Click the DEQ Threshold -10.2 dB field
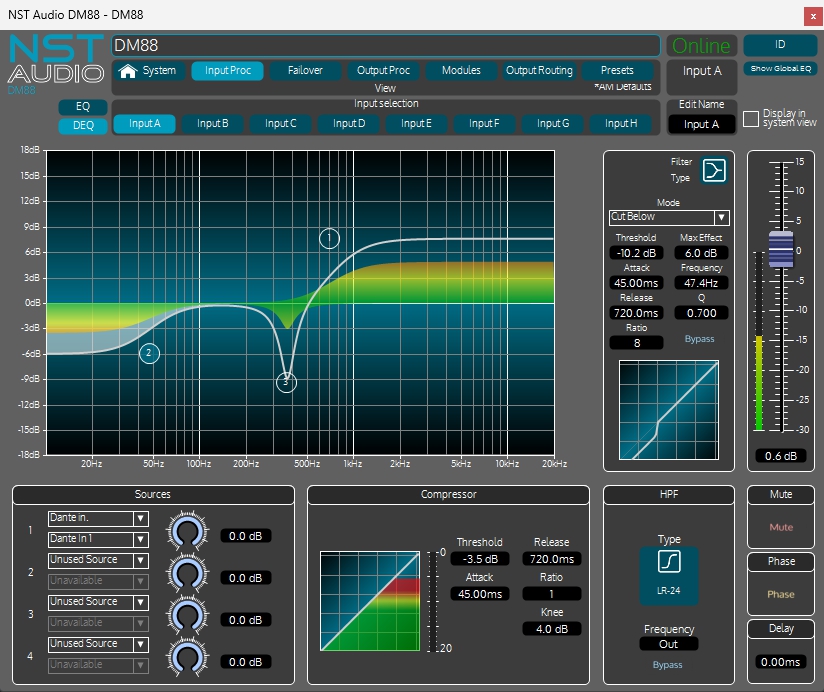Screen dimensions: 824x692 (x=636, y=253)
